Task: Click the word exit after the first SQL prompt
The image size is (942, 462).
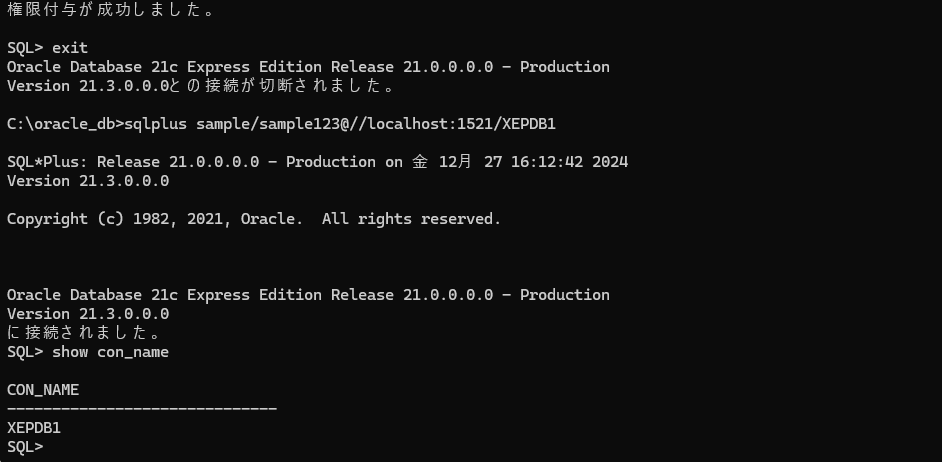Action: click(x=70, y=48)
